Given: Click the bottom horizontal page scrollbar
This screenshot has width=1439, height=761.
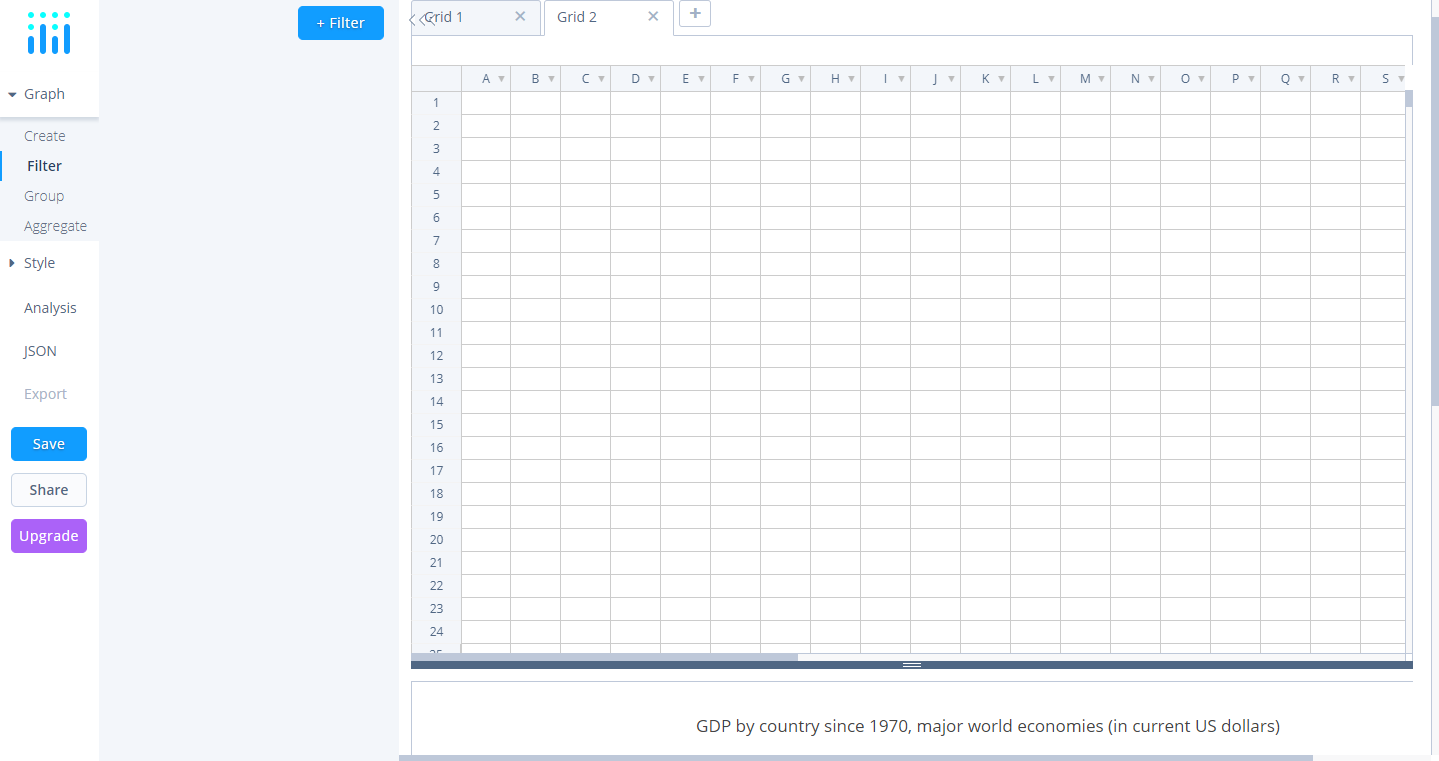Looking at the screenshot, I should coord(855,758).
